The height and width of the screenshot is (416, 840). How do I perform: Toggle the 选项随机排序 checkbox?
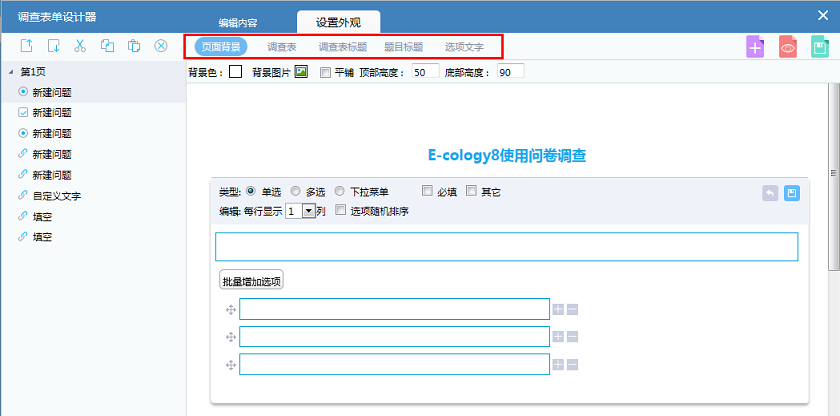pos(340,210)
